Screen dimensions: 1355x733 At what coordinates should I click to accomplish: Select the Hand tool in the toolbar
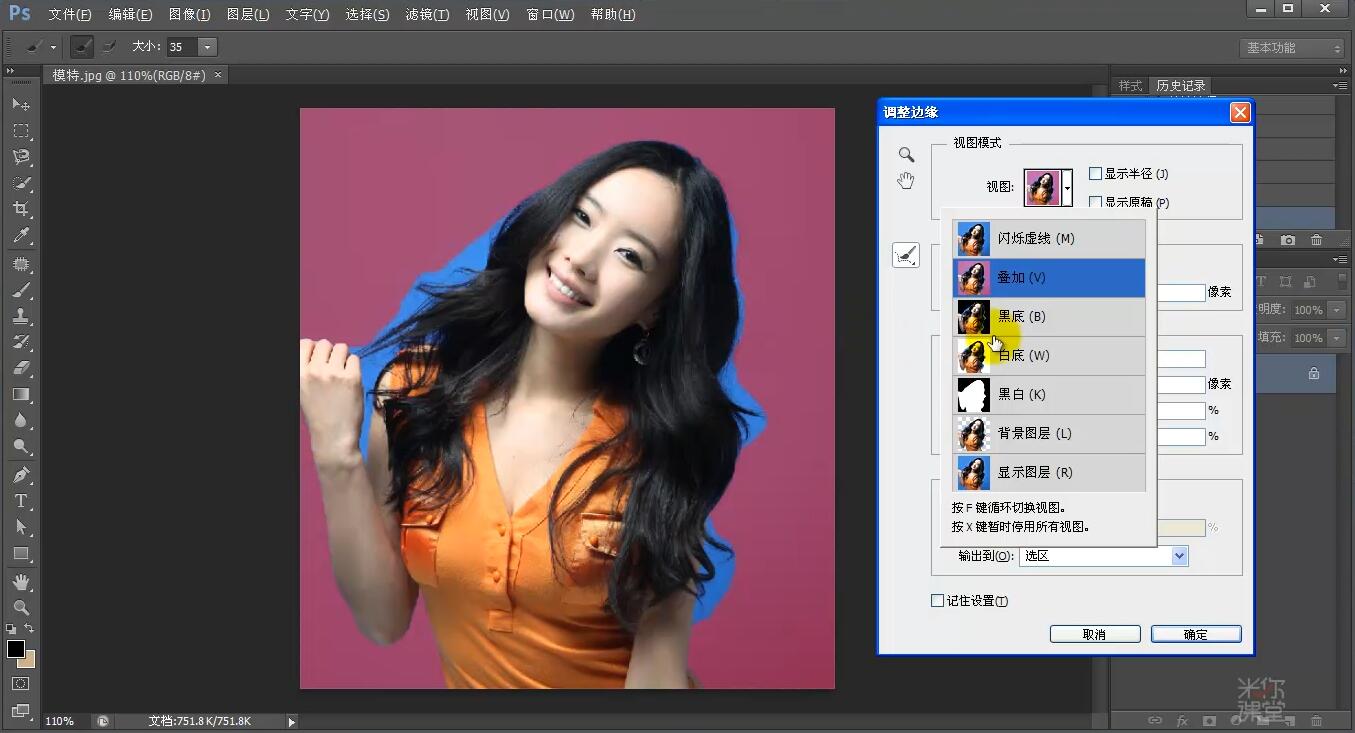[x=20, y=581]
